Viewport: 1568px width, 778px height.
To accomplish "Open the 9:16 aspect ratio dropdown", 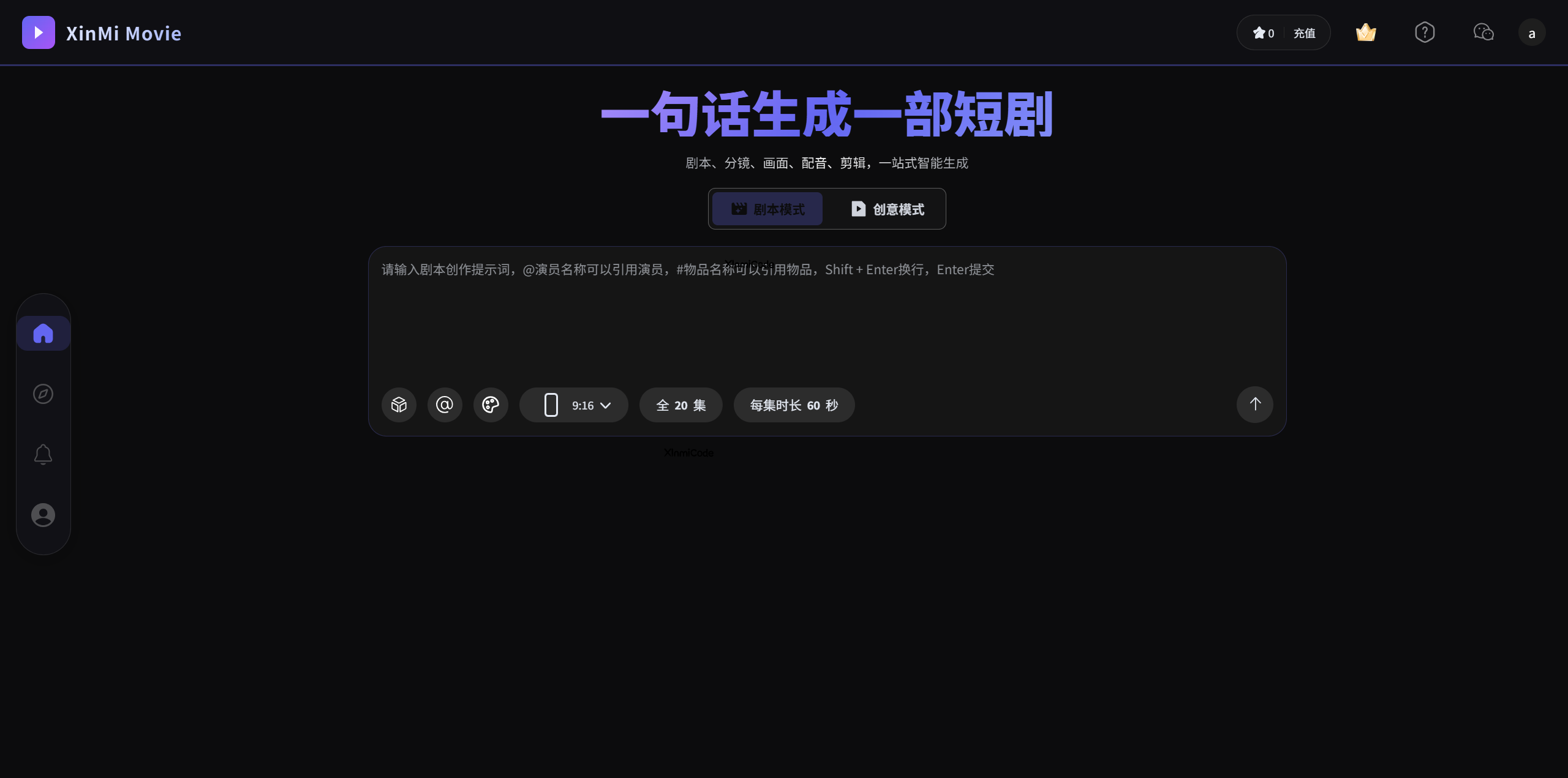I will coord(573,405).
